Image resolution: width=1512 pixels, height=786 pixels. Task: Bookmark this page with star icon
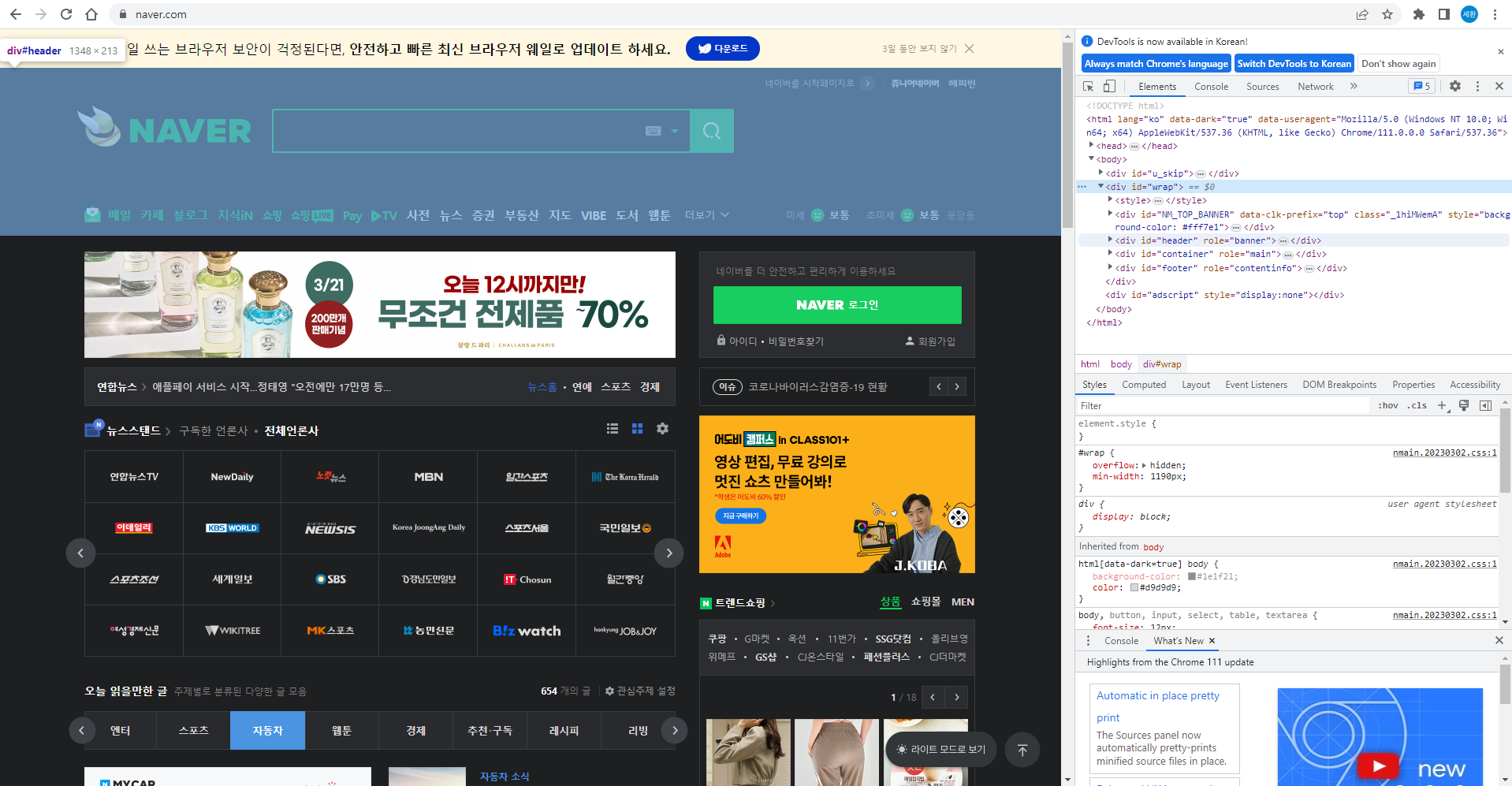tap(1387, 14)
